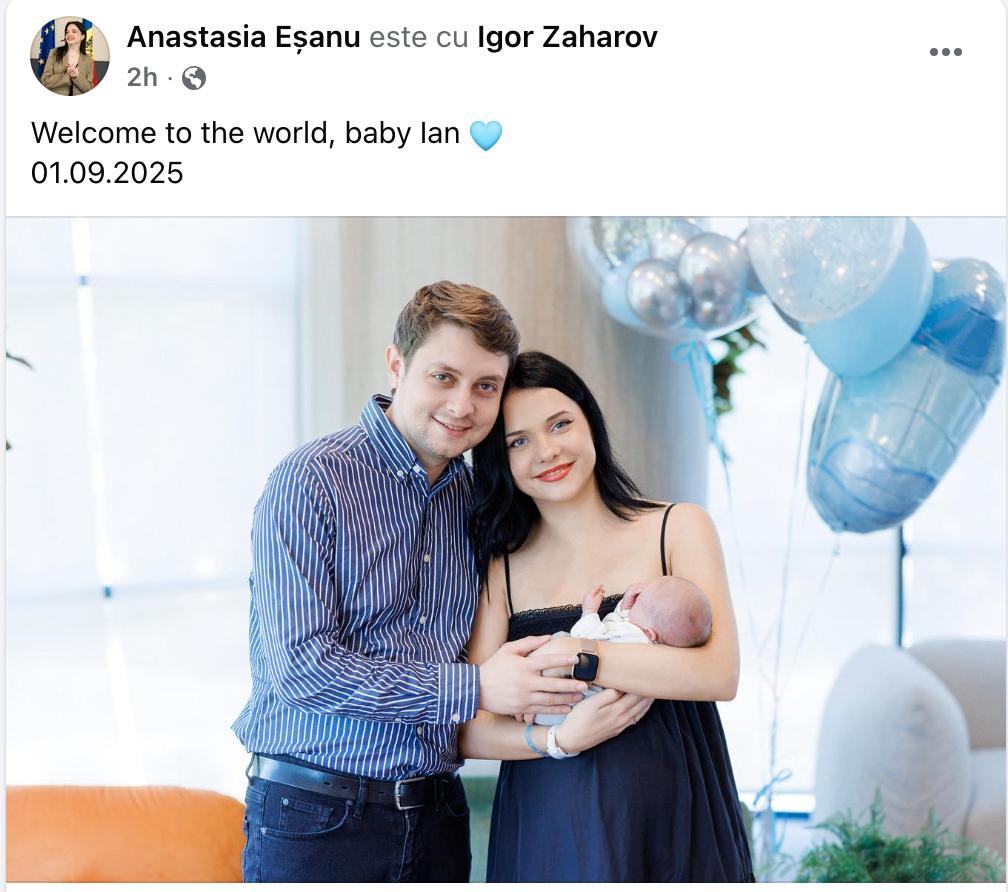The height and width of the screenshot is (892, 1008).
Task: Open the three-dot post options menu
Action: point(945,52)
